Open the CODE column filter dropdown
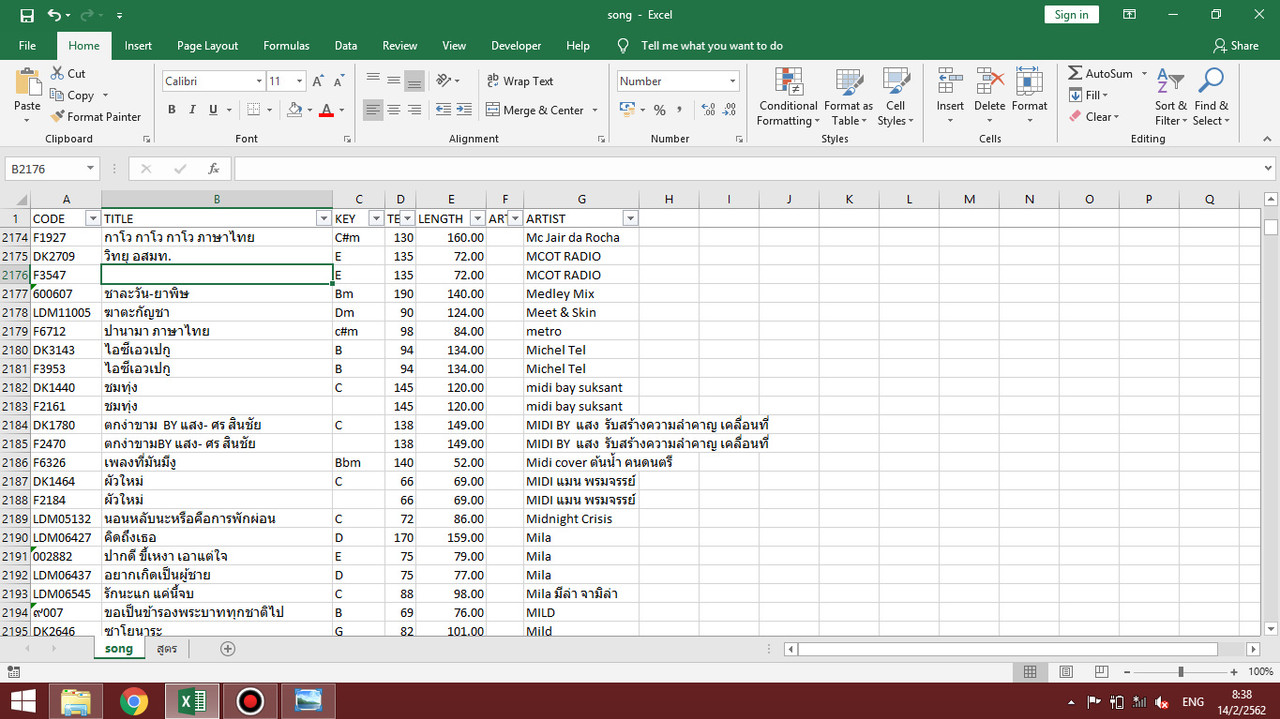The height and width of the screenshot is (719, 1280). 93,218
